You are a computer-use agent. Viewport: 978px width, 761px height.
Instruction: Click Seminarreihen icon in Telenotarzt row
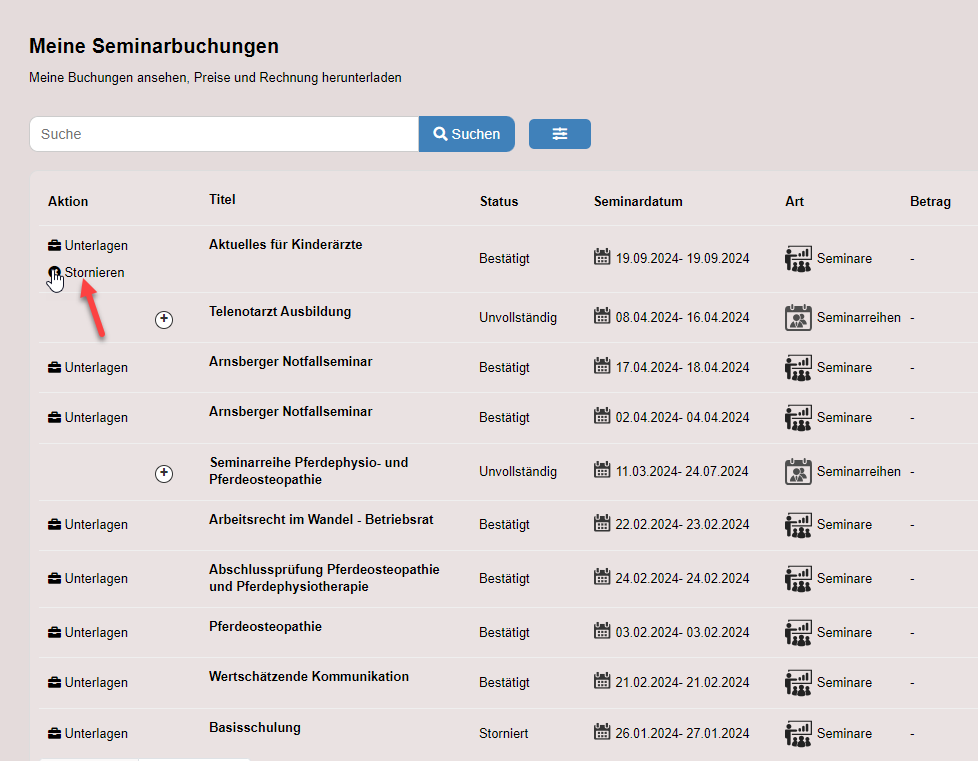tap(798, 318)
